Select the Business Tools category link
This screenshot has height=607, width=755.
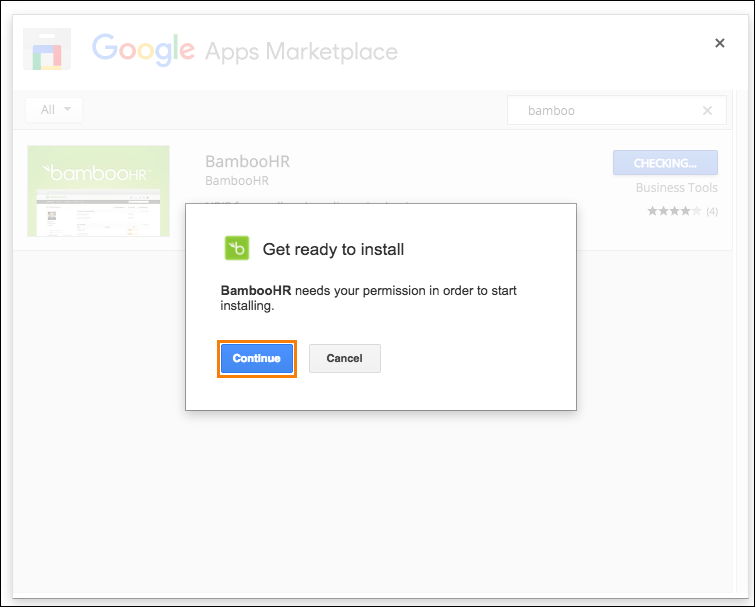(677, 188)
